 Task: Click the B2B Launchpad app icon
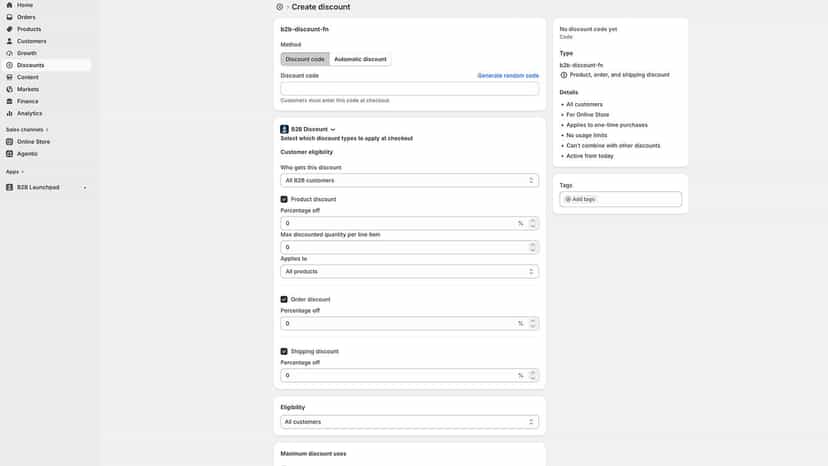pos(10,187)
